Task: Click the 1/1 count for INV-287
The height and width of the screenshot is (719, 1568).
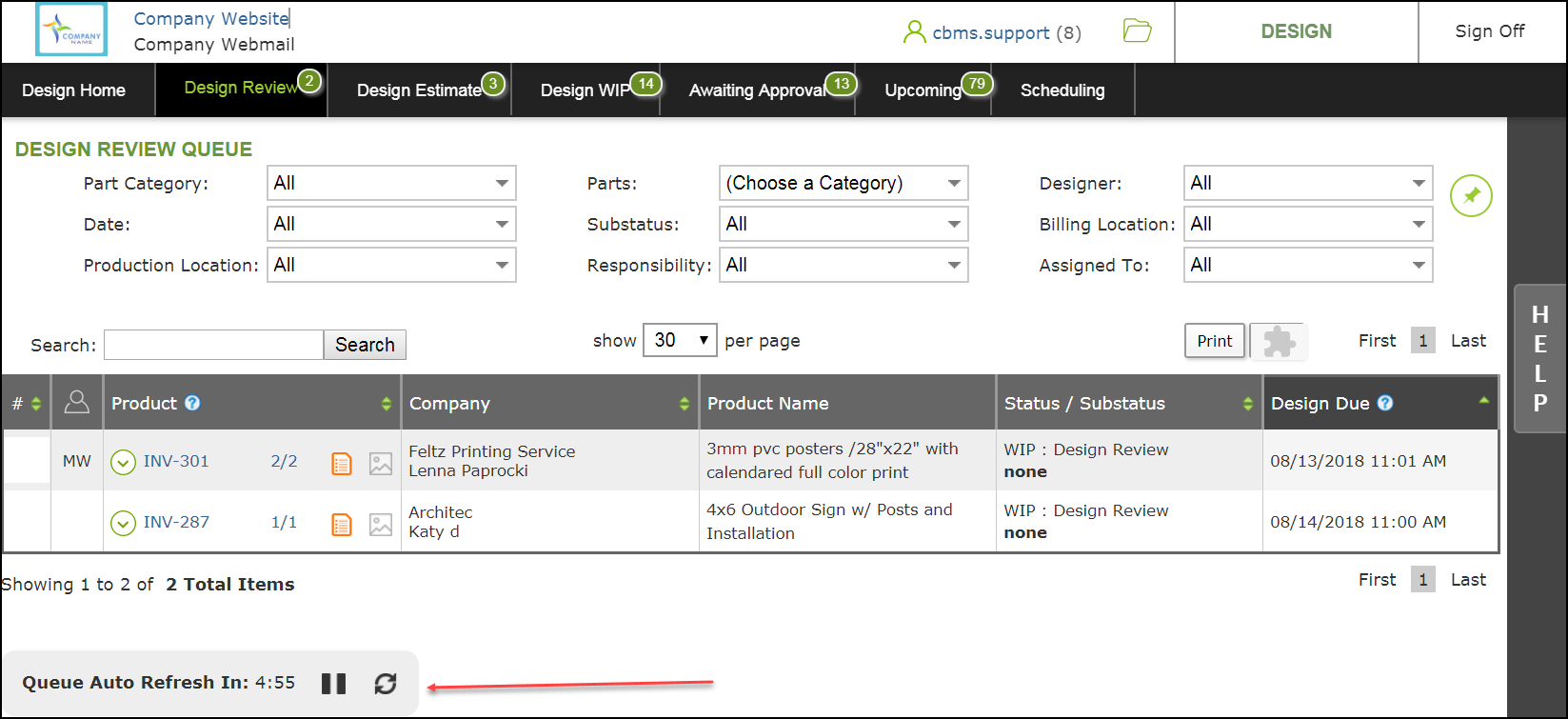Action: [x=284, y=522]
